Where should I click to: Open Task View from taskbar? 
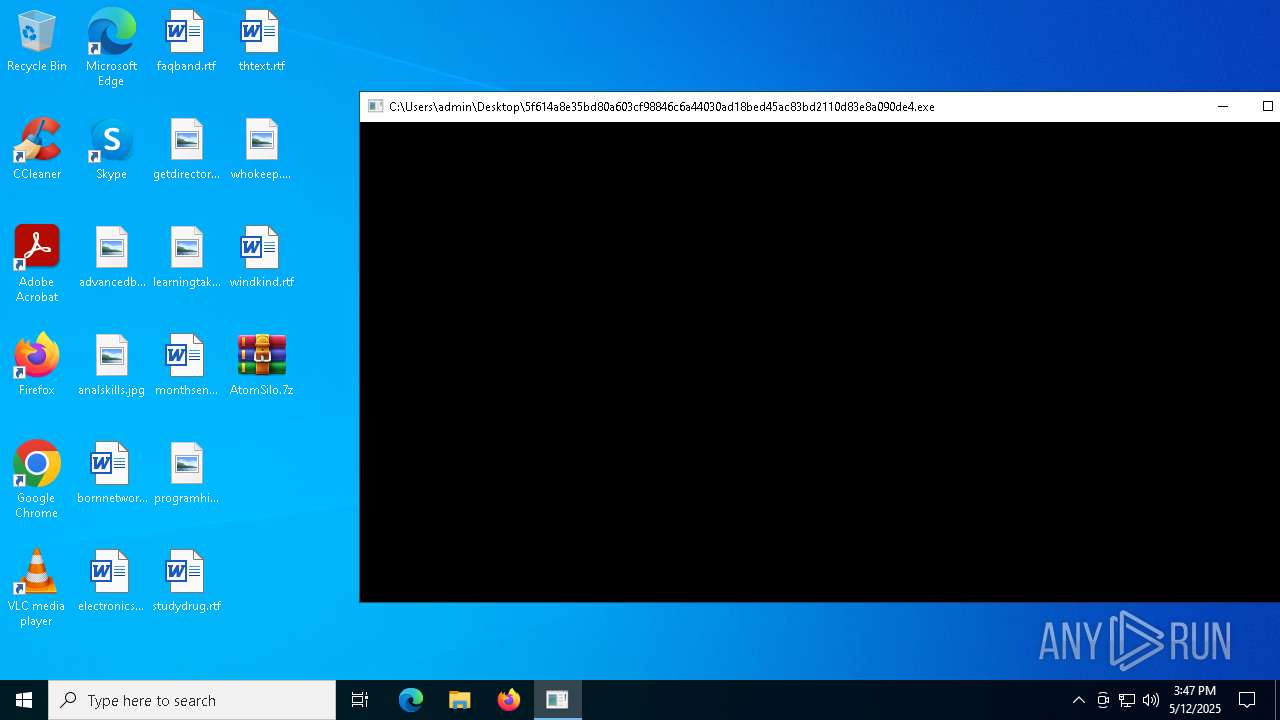click(360, 700)
